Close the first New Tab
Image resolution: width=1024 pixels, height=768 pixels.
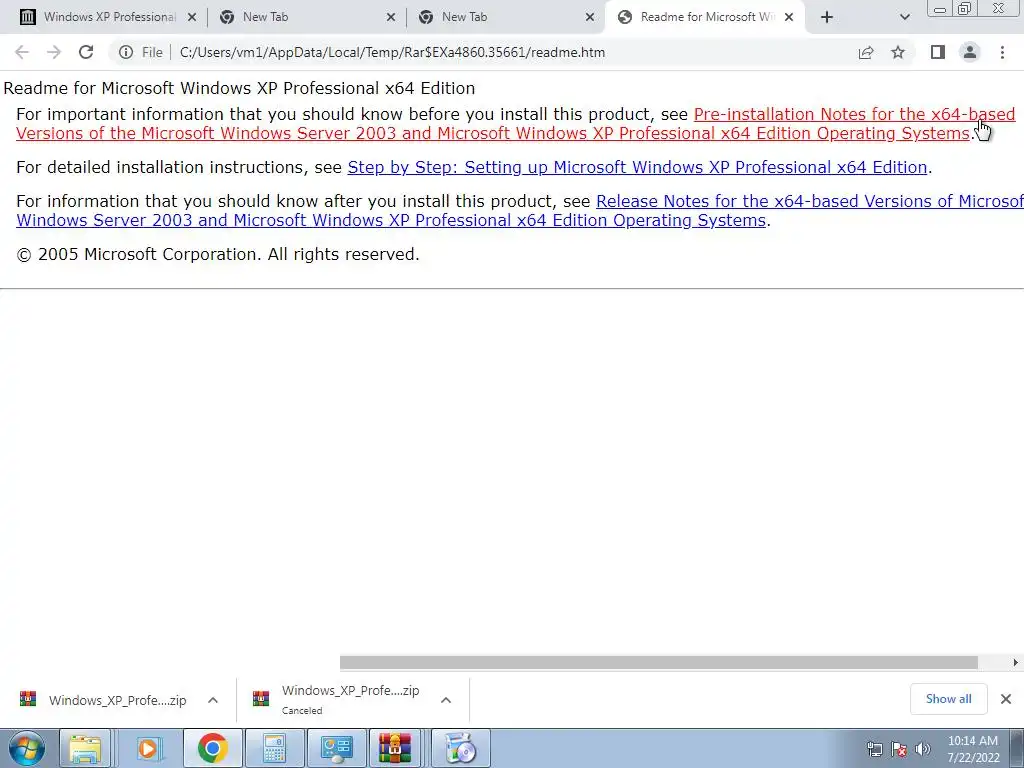[x=391, y=17]
